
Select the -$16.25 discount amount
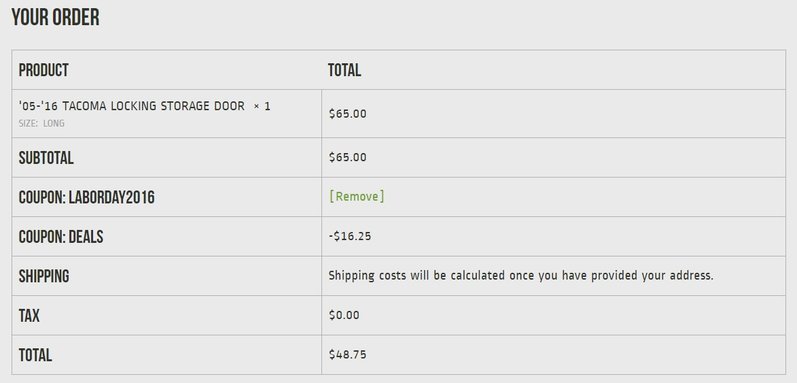tap(350, 236)
